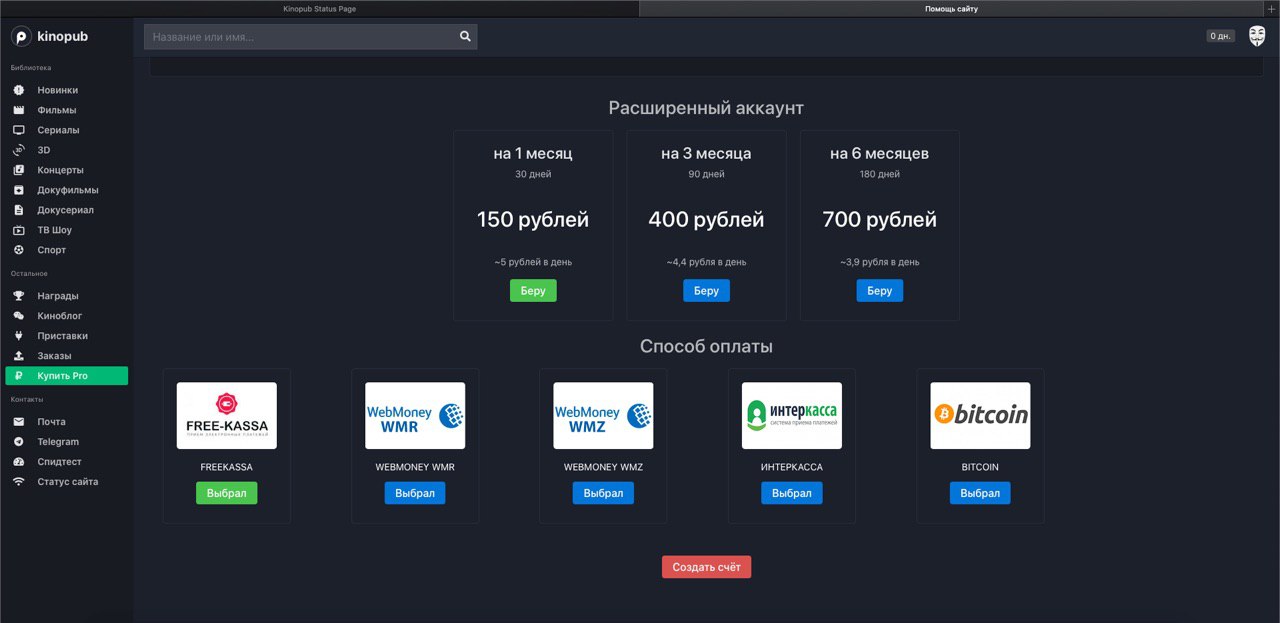The height and width of the screenshot is (623, 1280).
Task: Choose the 1 month plan Беру button
Action: point(533,291)
